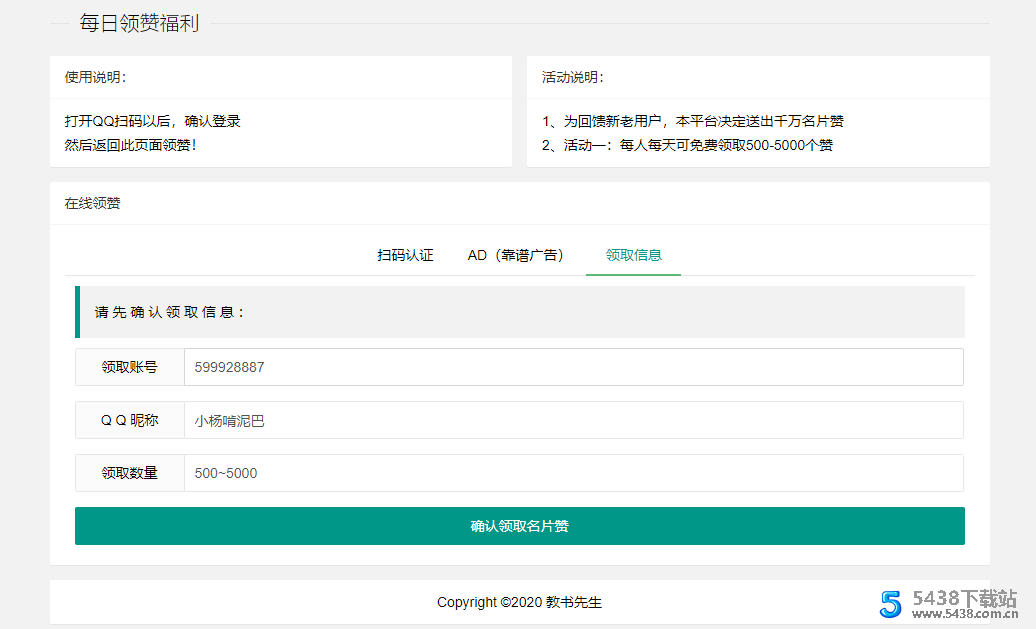Click the 使用说明 panel header
Screen dimensions: 1036x629
tap(87, 76)
